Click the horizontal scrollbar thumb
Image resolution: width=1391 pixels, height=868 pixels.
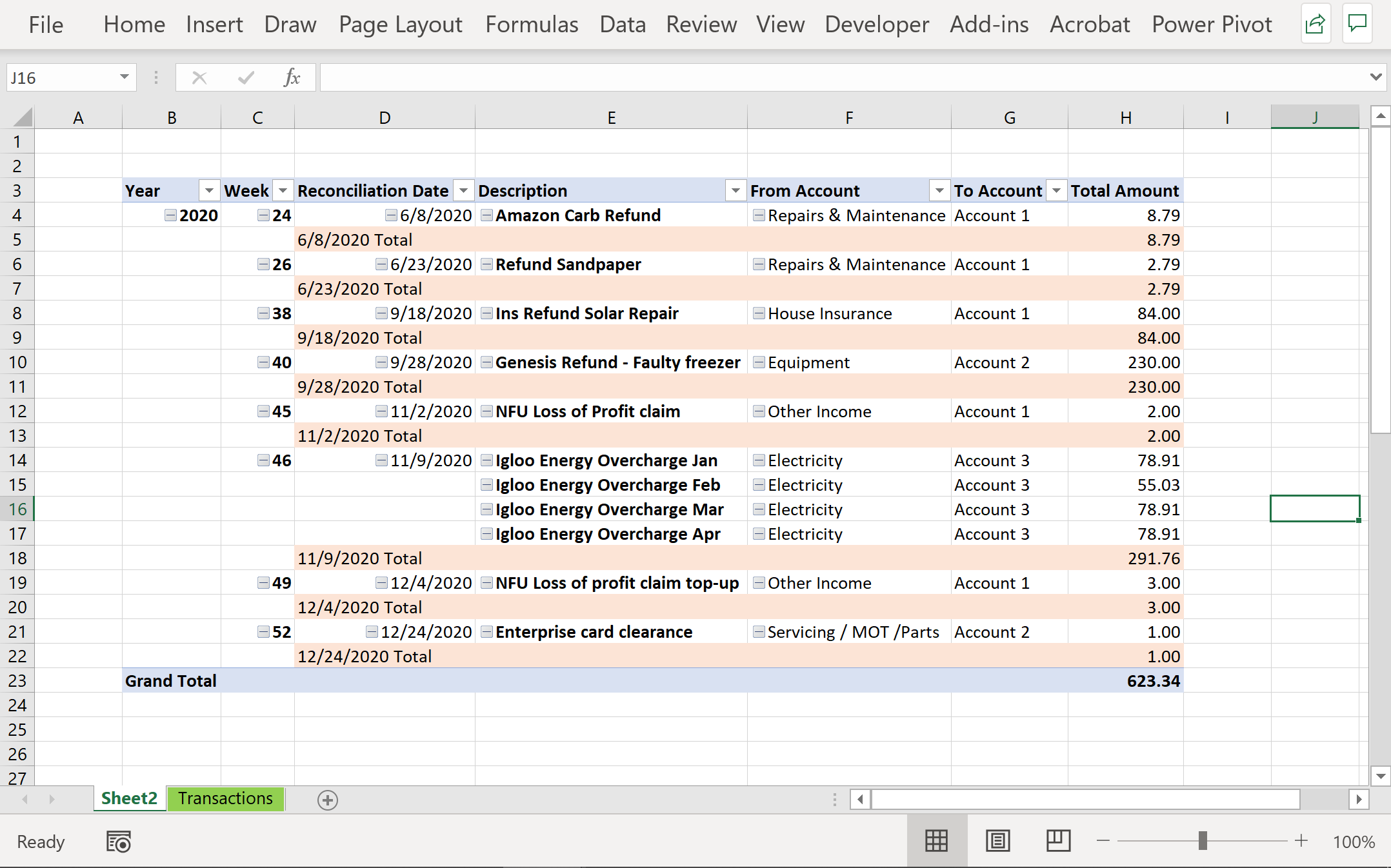tap(1086, 800)
